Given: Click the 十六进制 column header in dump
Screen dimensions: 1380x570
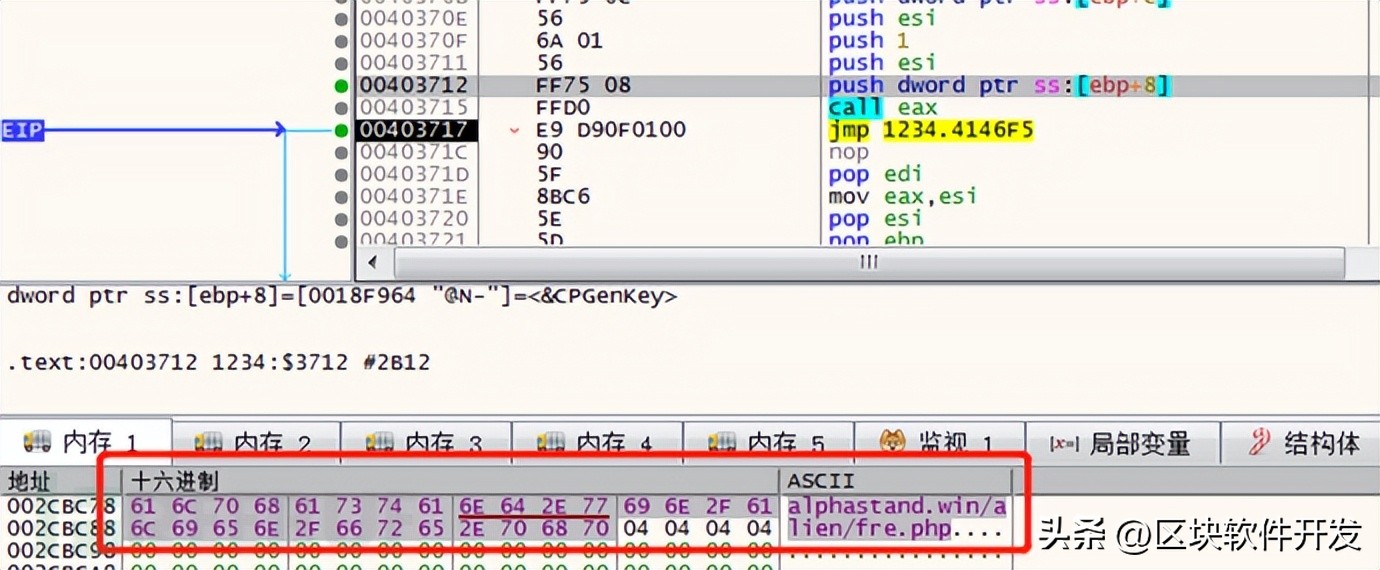Looking at the screenshot, I should [450, 481].
